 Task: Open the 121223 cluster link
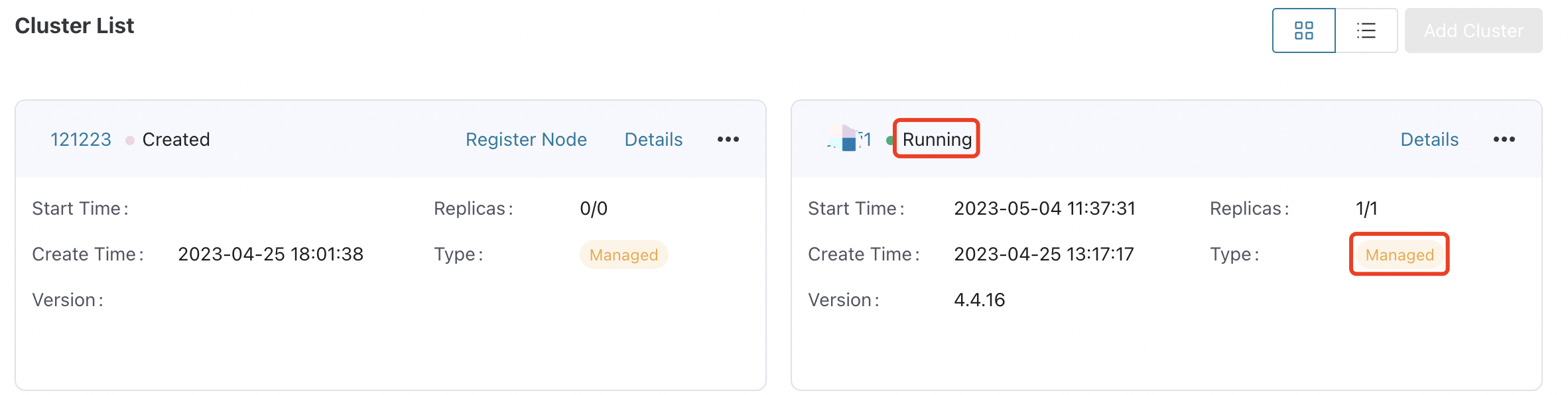click(x=81, y=139)
